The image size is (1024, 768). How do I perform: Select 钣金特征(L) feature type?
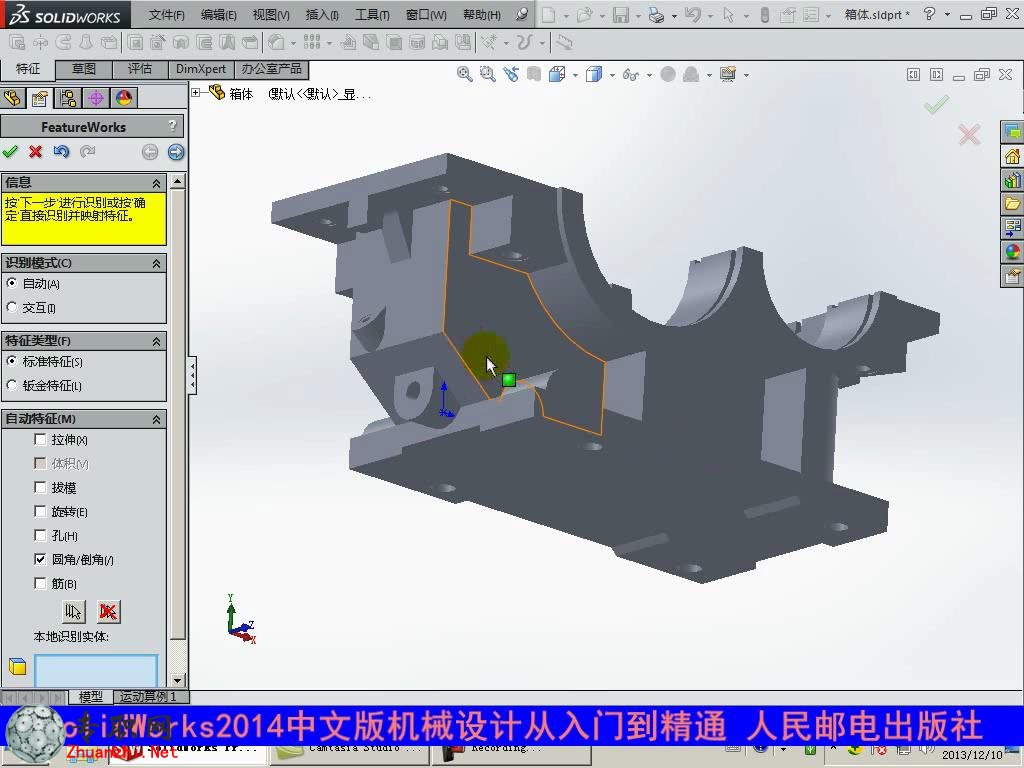point(11,385)
